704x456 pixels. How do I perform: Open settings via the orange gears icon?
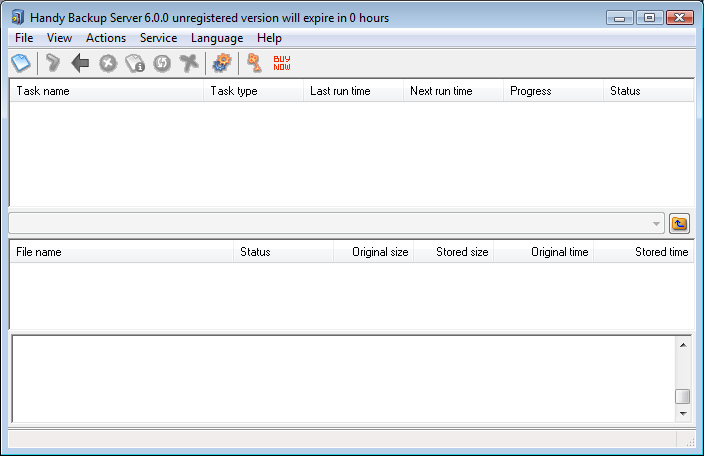(x=222, y=63)
